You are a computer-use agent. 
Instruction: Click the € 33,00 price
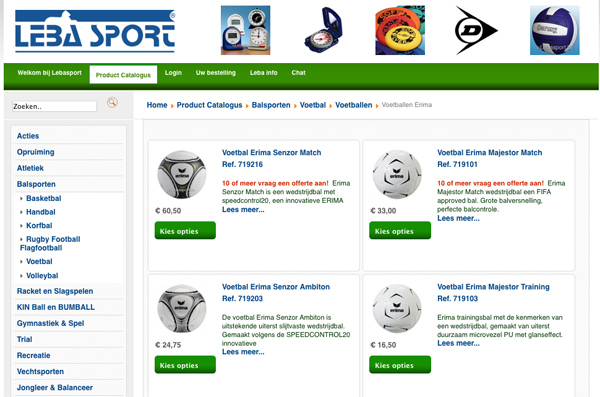(x=383, y=211)
